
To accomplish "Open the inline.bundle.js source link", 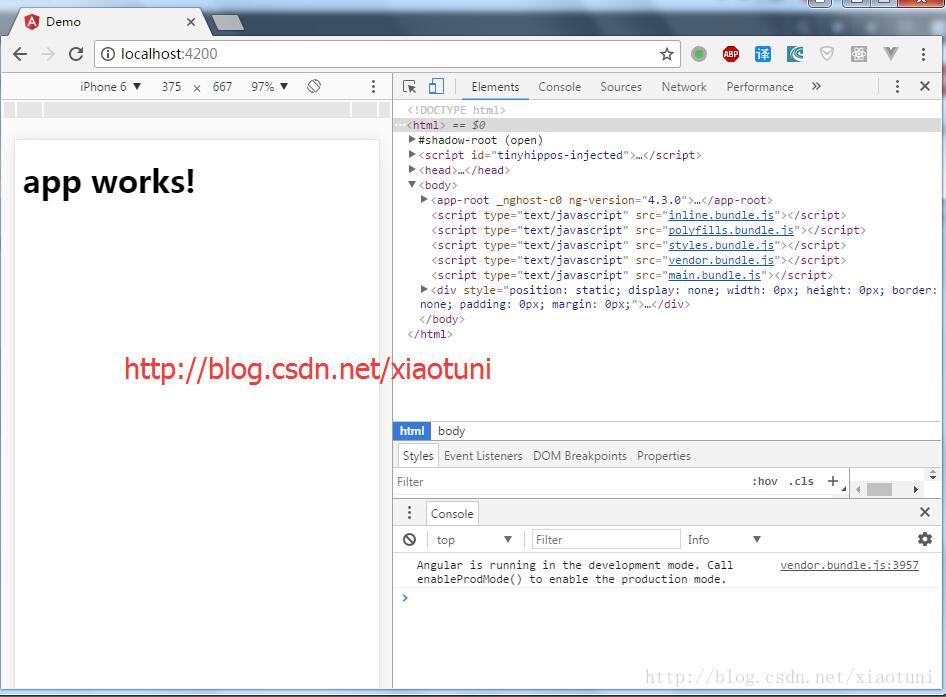I will click(x=721, y=215).
